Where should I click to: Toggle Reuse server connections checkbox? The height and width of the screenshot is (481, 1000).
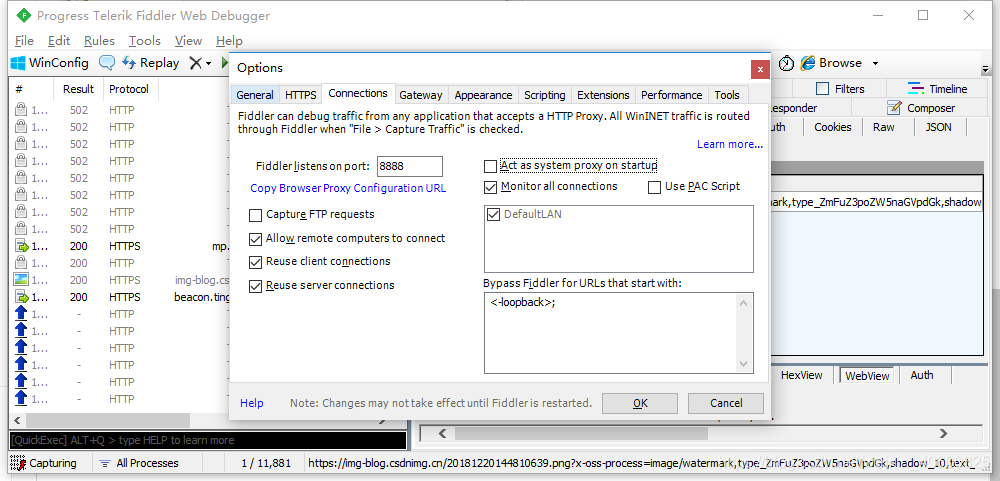[x=255, y=285]
